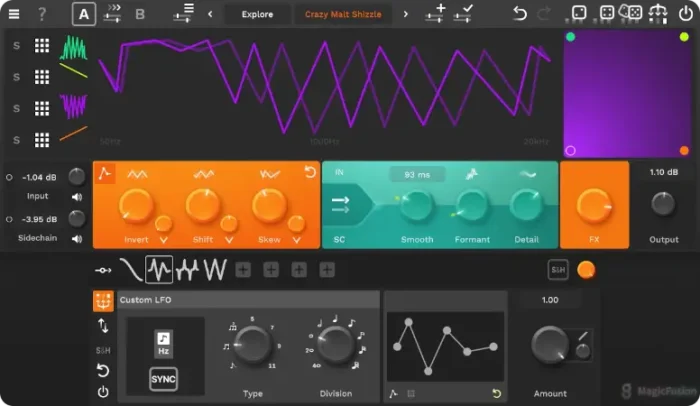Viewport: 700px width, 406px height.
Task: Expand the dropdown arrow beside Shift
Action: (229, 240)
